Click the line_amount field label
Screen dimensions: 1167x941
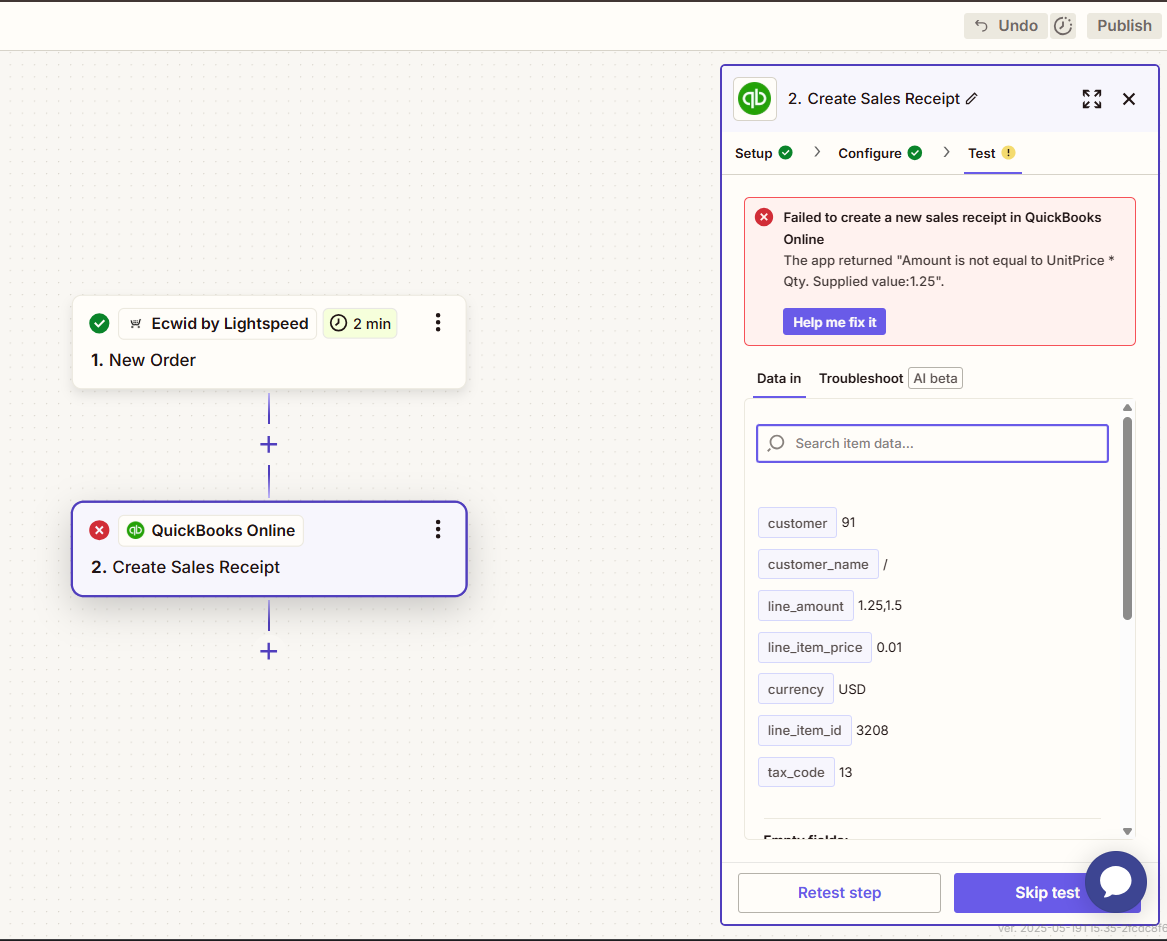pos(805,606)
